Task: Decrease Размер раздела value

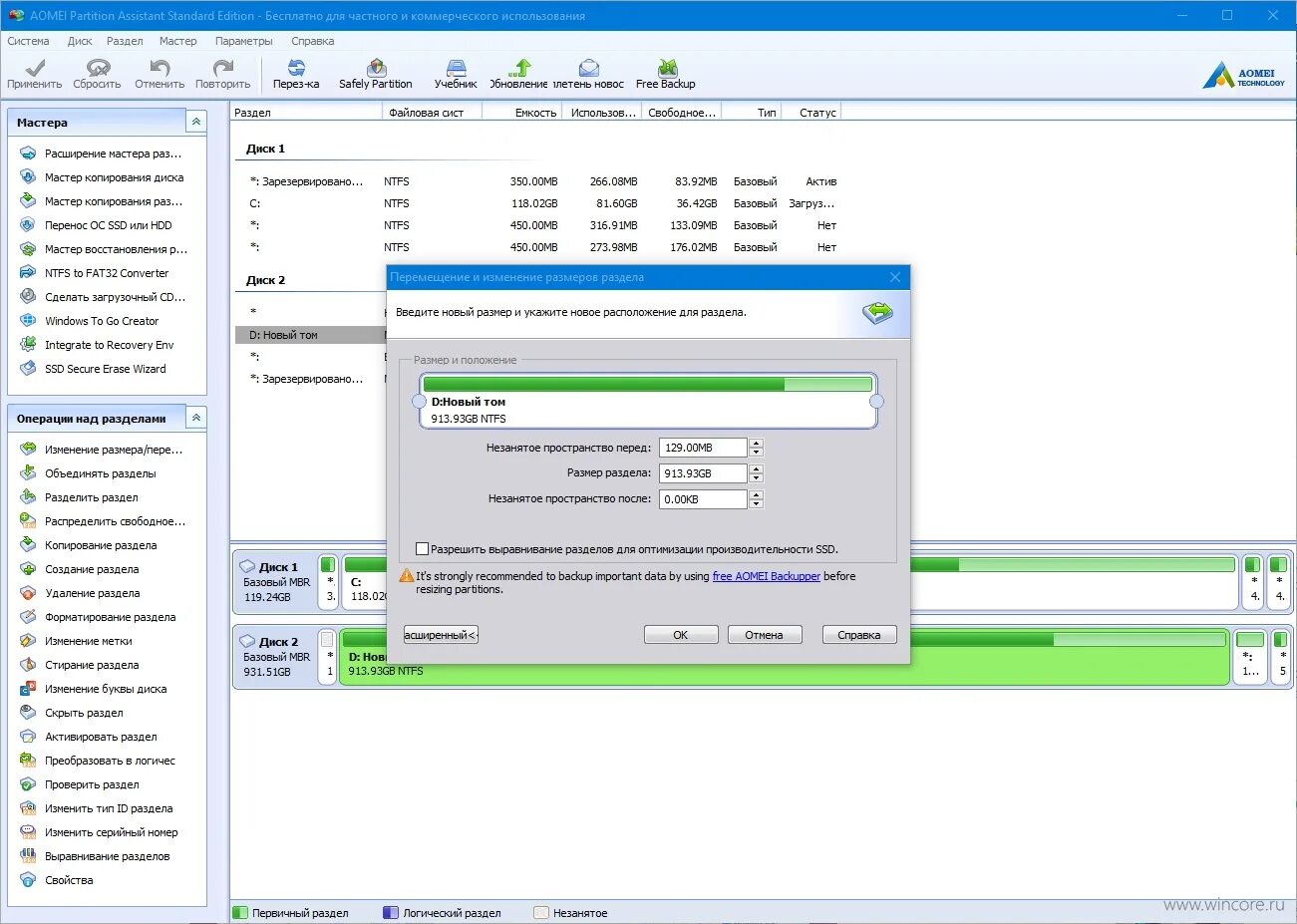Action: click(x=757, y=477)
